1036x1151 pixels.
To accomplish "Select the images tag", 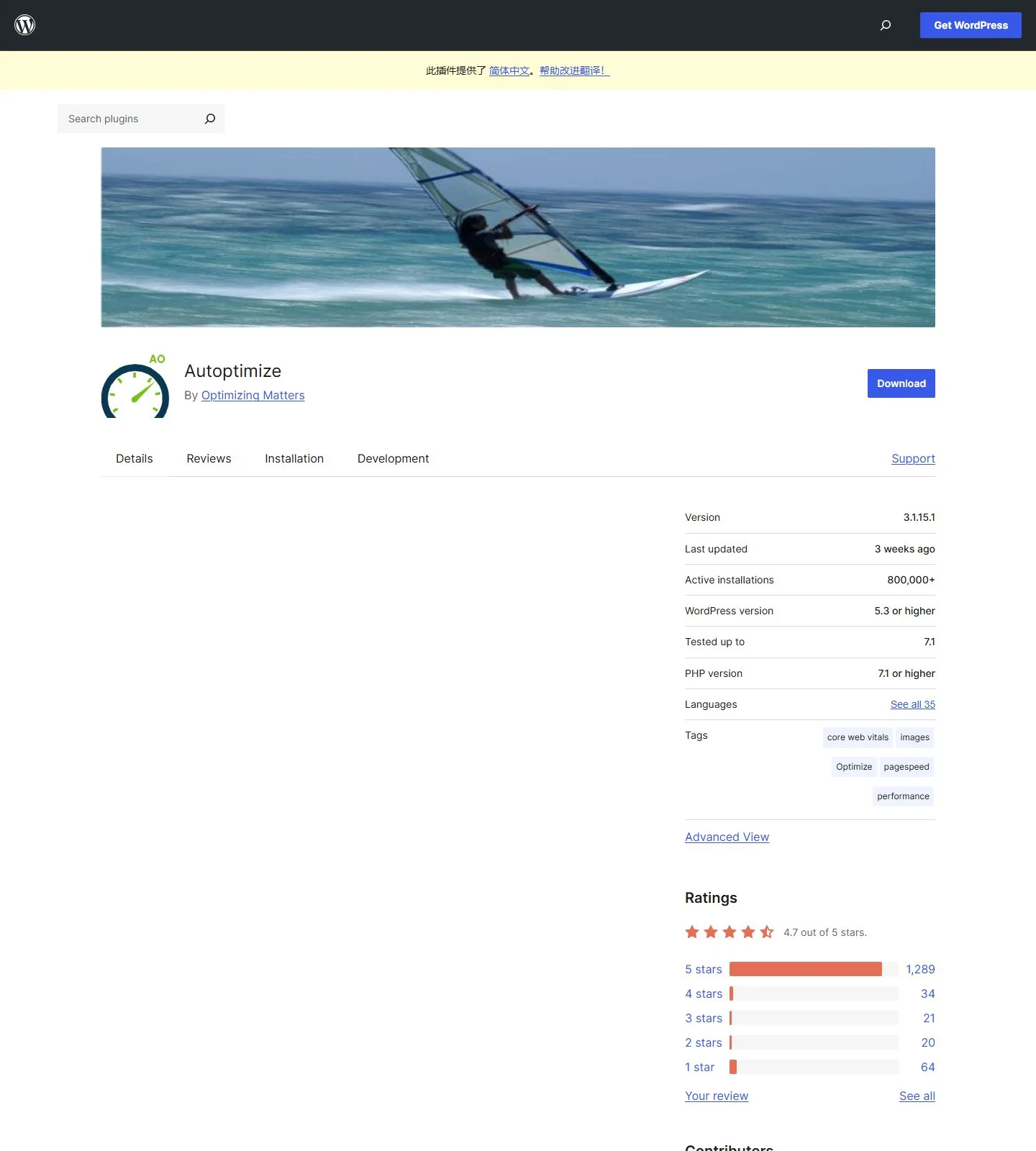I will 914,737.
